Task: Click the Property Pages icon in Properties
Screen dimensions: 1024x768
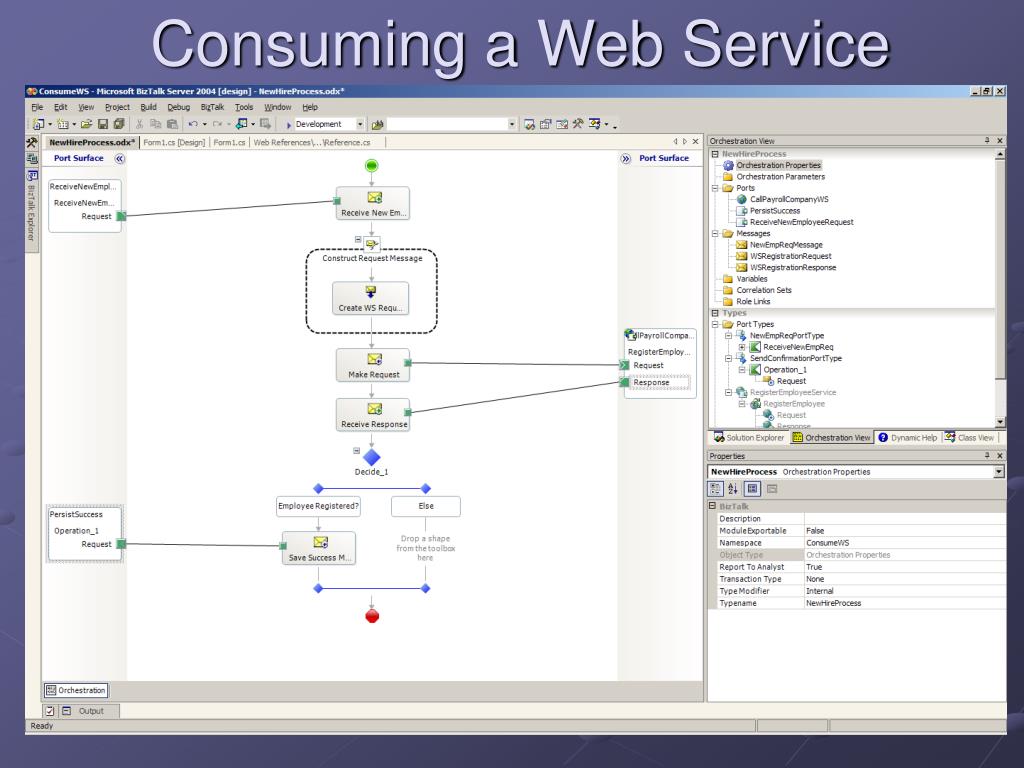Action: point(772,488)
